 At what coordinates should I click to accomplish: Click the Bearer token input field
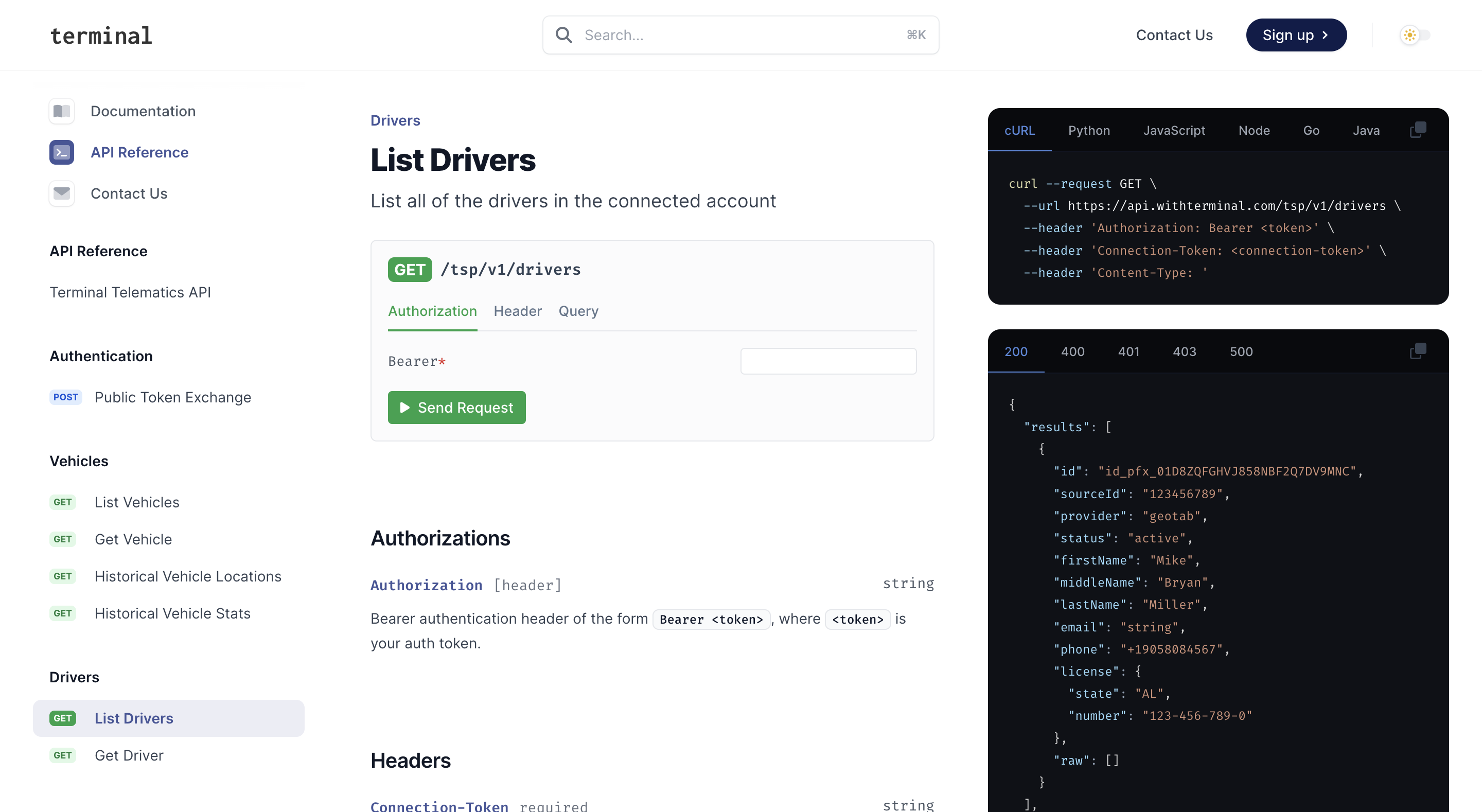(828, 361)
